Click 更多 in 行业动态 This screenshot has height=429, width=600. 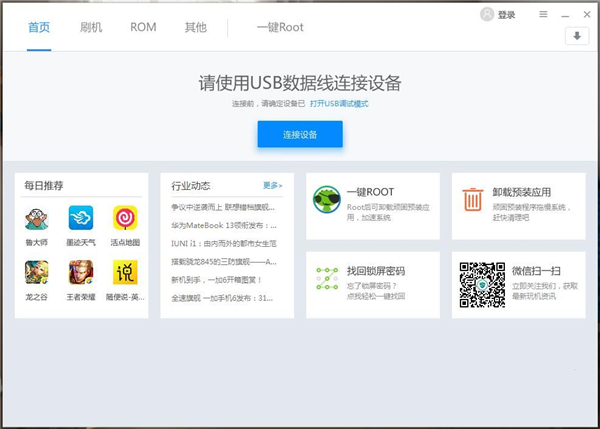point(272,186)
